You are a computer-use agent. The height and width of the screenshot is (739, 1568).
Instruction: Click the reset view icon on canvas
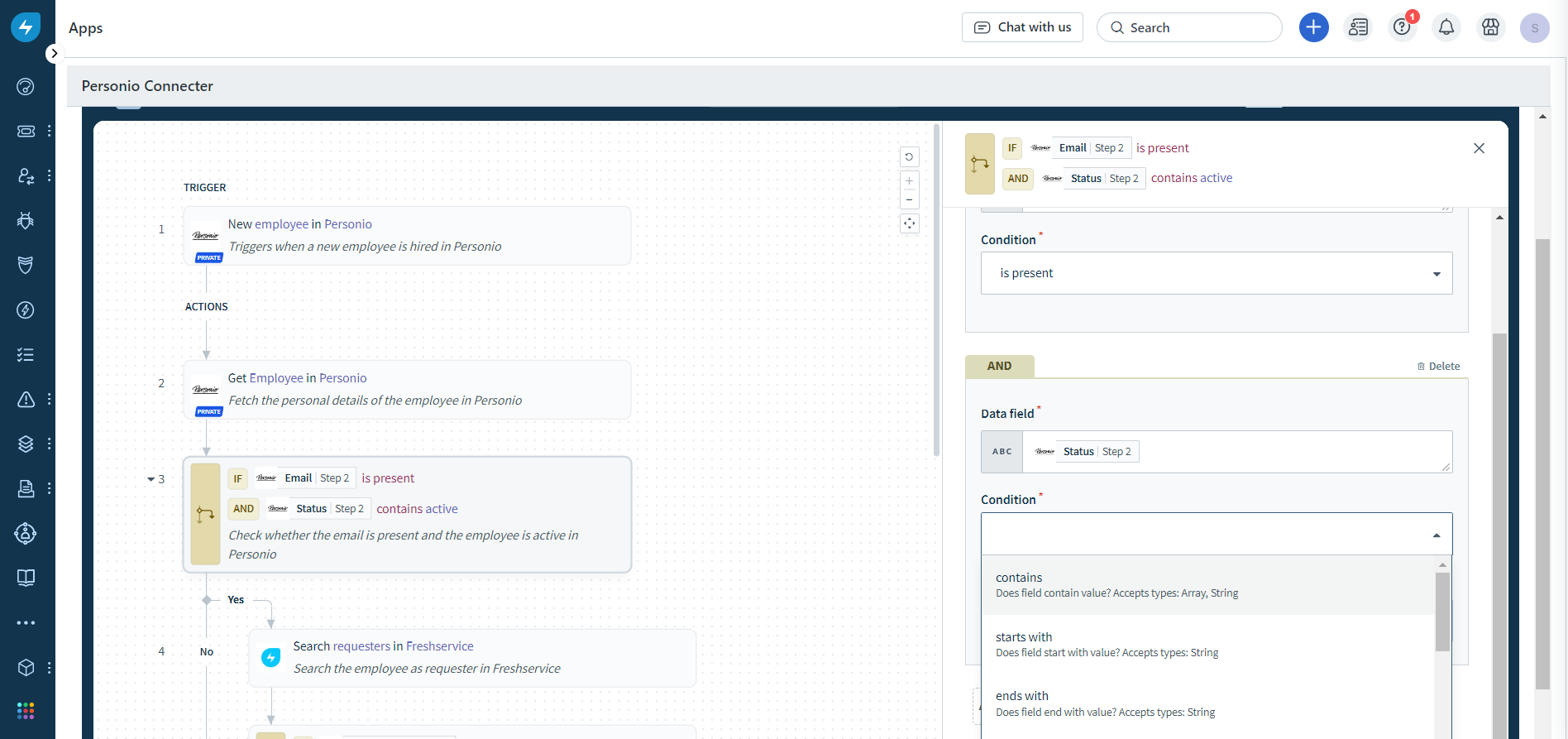tap(909, 156)
